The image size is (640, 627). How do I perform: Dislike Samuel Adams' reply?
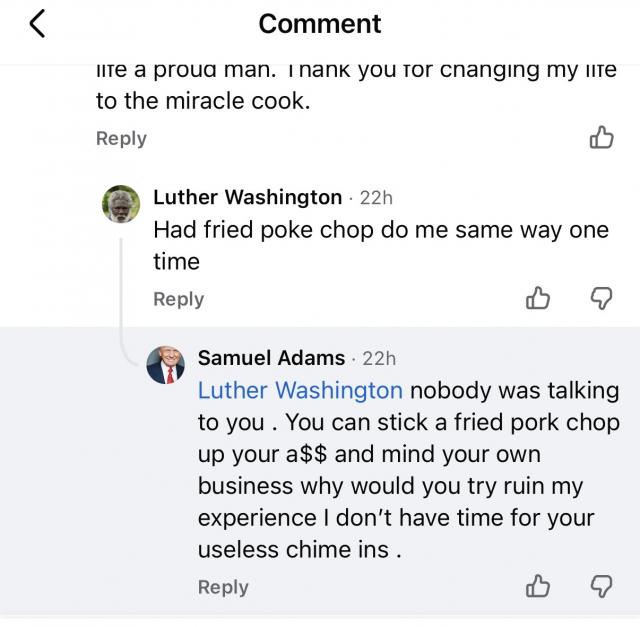[601, 587]
